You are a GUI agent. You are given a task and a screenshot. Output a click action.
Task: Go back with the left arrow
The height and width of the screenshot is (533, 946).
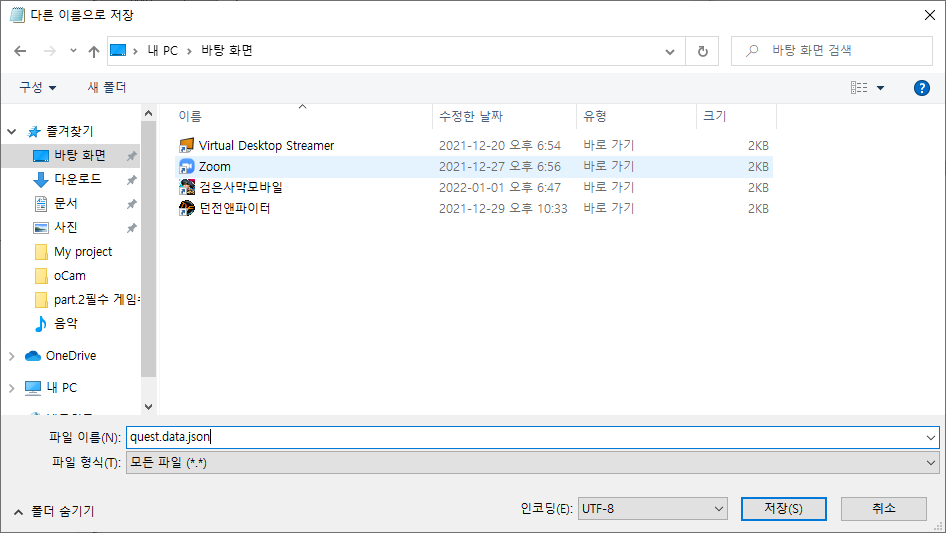[20, 51]
